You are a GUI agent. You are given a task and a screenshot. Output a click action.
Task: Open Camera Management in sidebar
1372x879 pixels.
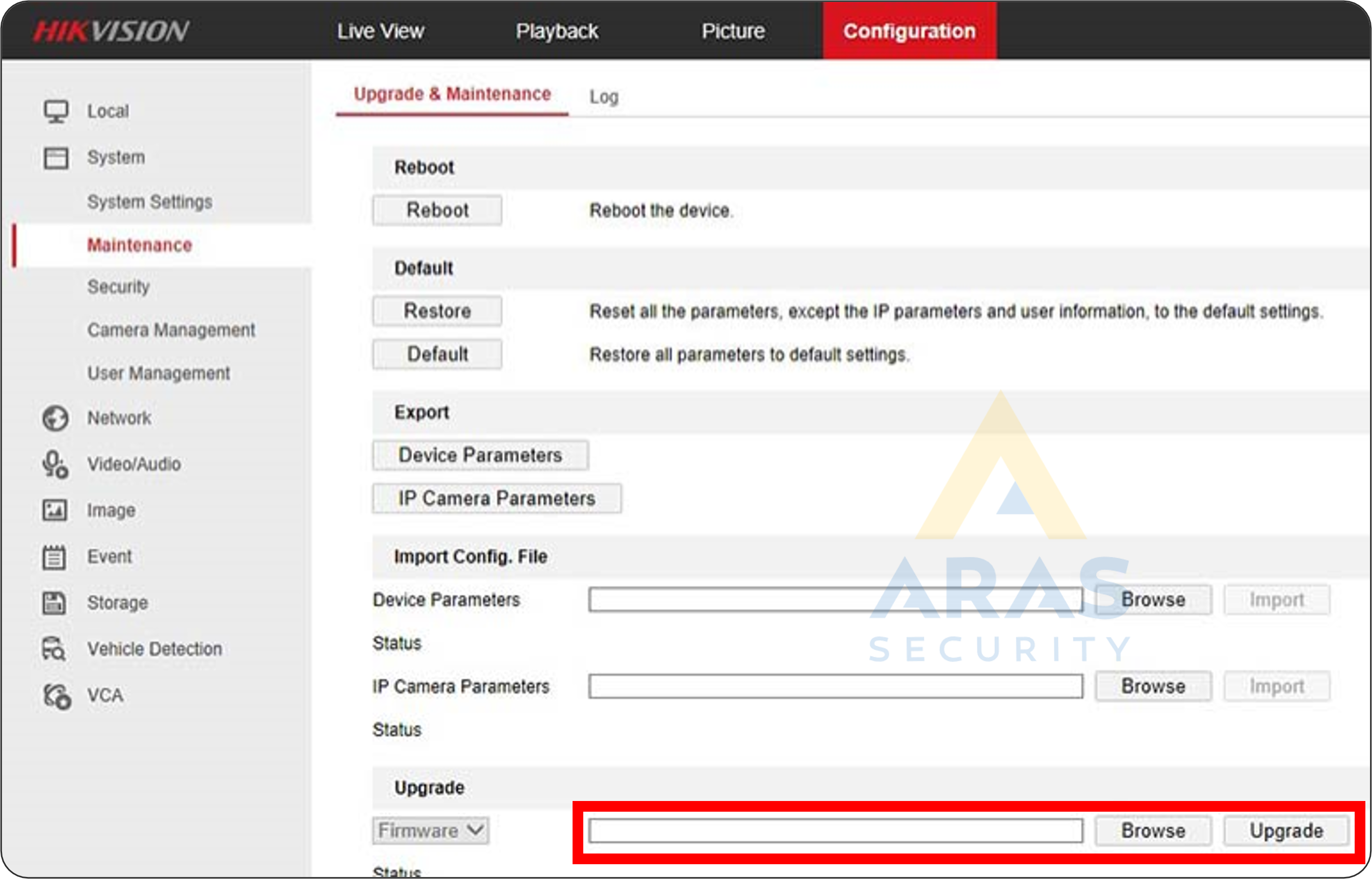click(x=171, y=330)
